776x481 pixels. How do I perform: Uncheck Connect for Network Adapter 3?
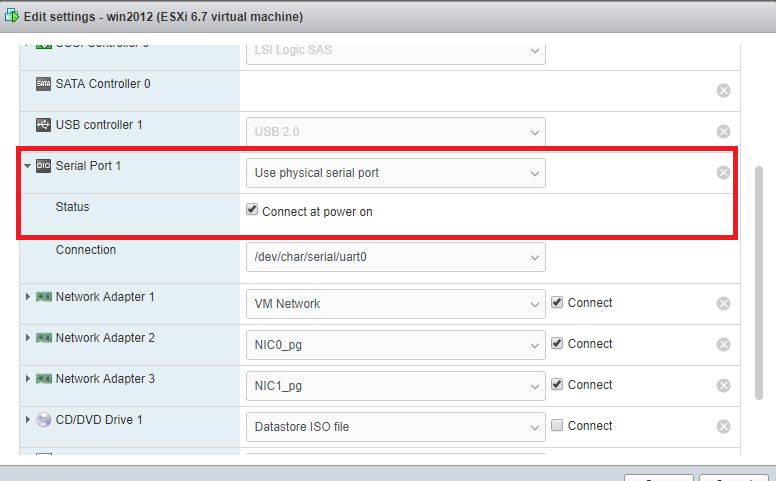(x=557, y=384)
